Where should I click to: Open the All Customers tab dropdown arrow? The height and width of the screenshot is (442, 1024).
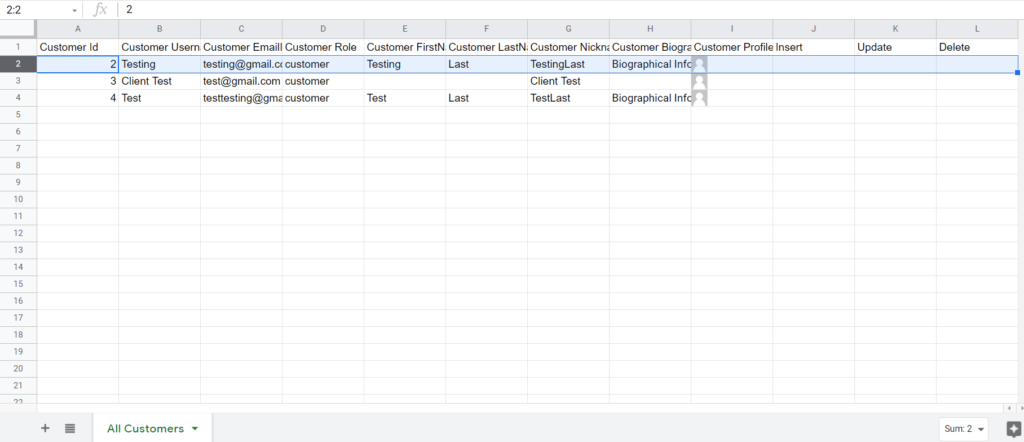[195, 429]
